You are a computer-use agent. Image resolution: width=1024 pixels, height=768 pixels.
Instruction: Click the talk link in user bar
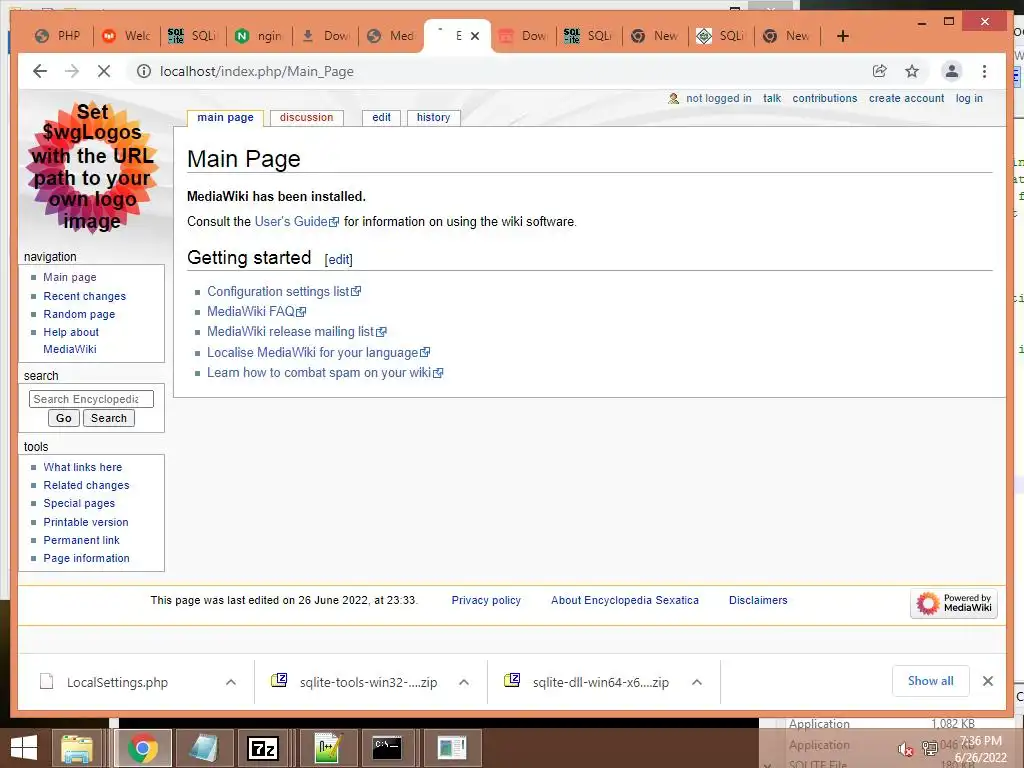point(772,99)
